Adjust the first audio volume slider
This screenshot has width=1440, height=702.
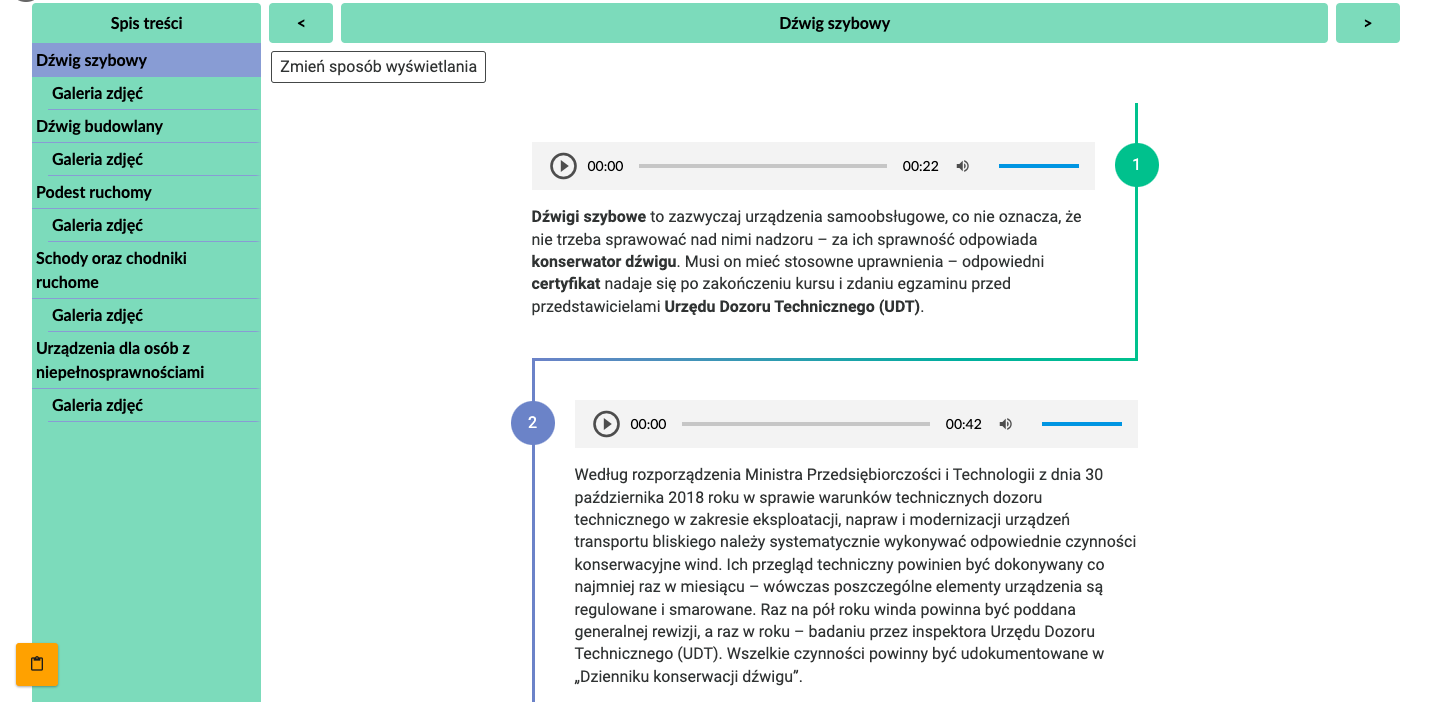(1038, 166)
